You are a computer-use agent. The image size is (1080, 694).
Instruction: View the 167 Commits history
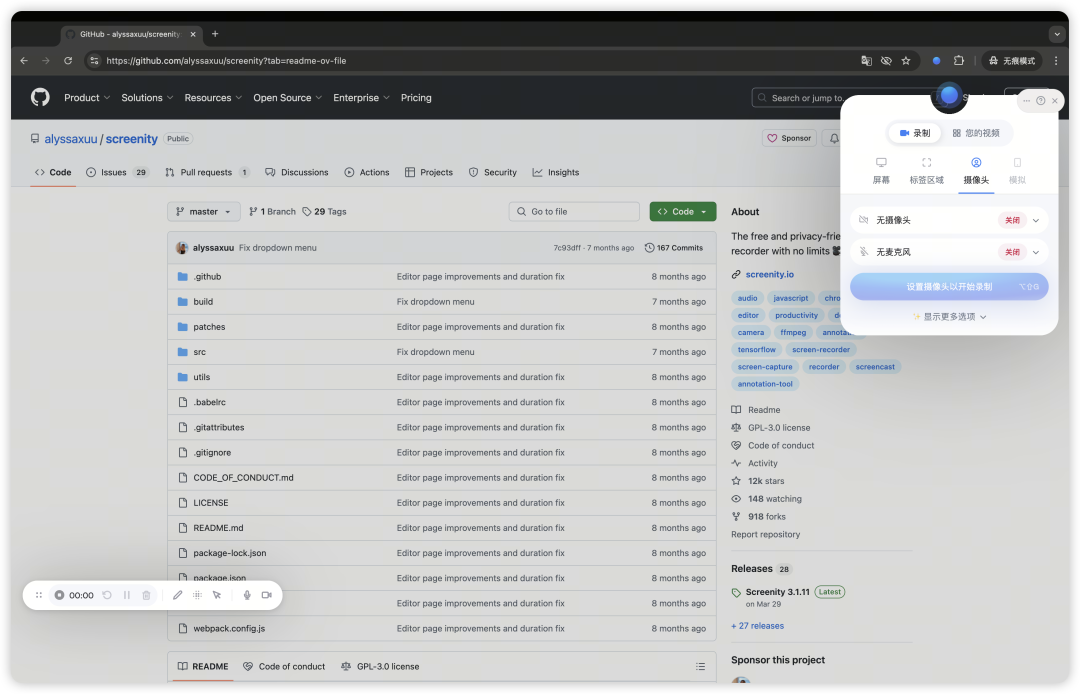(674, 248)
